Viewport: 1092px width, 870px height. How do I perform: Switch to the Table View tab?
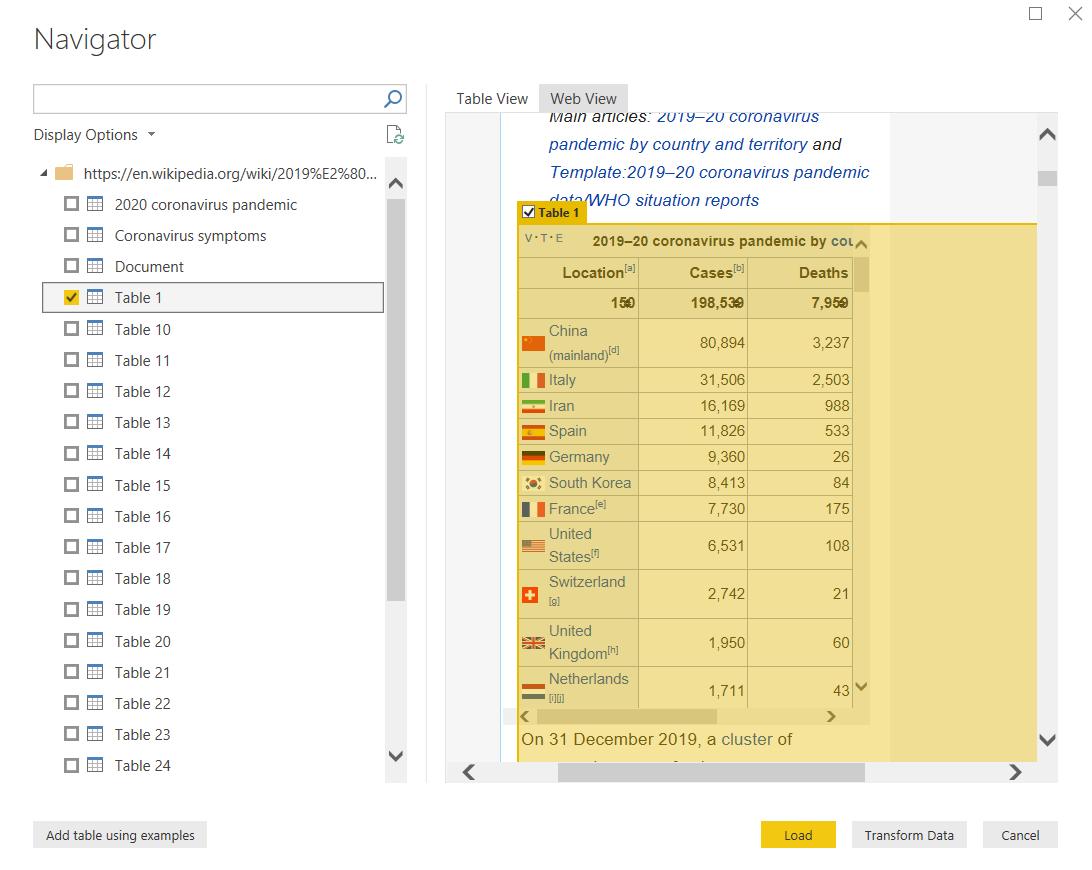[491, 98]
